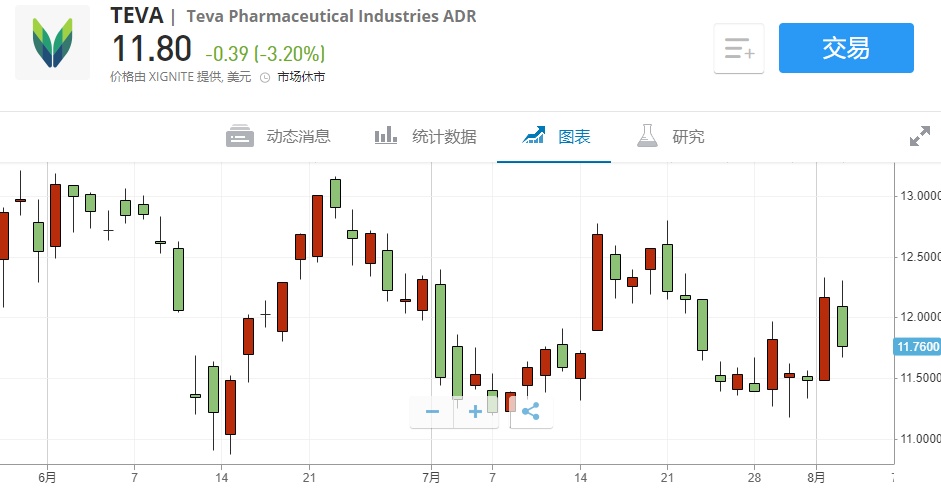This screenshot has width=941, height=493.
Task: Click the 11.7600 current price marker
Action: click(917, 347)
